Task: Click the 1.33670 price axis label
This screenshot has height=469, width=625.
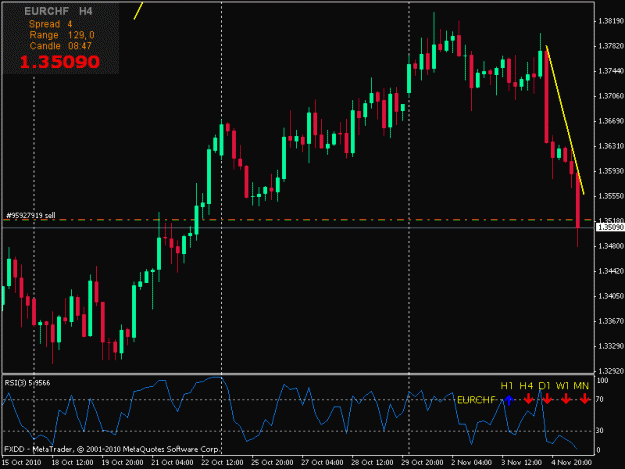Action: coord(611,321)
